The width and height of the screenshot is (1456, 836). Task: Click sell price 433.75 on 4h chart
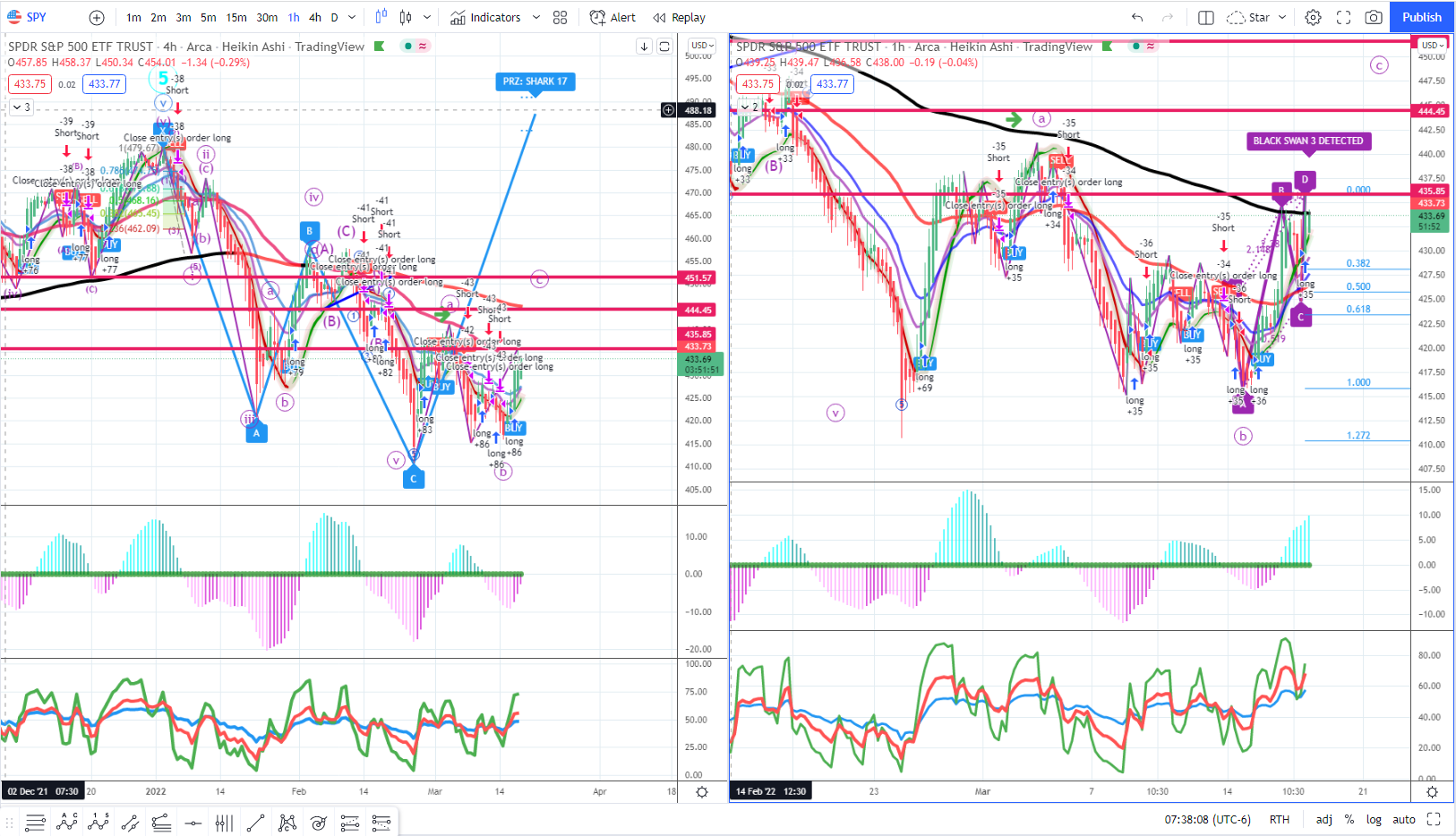click(30, 84)
